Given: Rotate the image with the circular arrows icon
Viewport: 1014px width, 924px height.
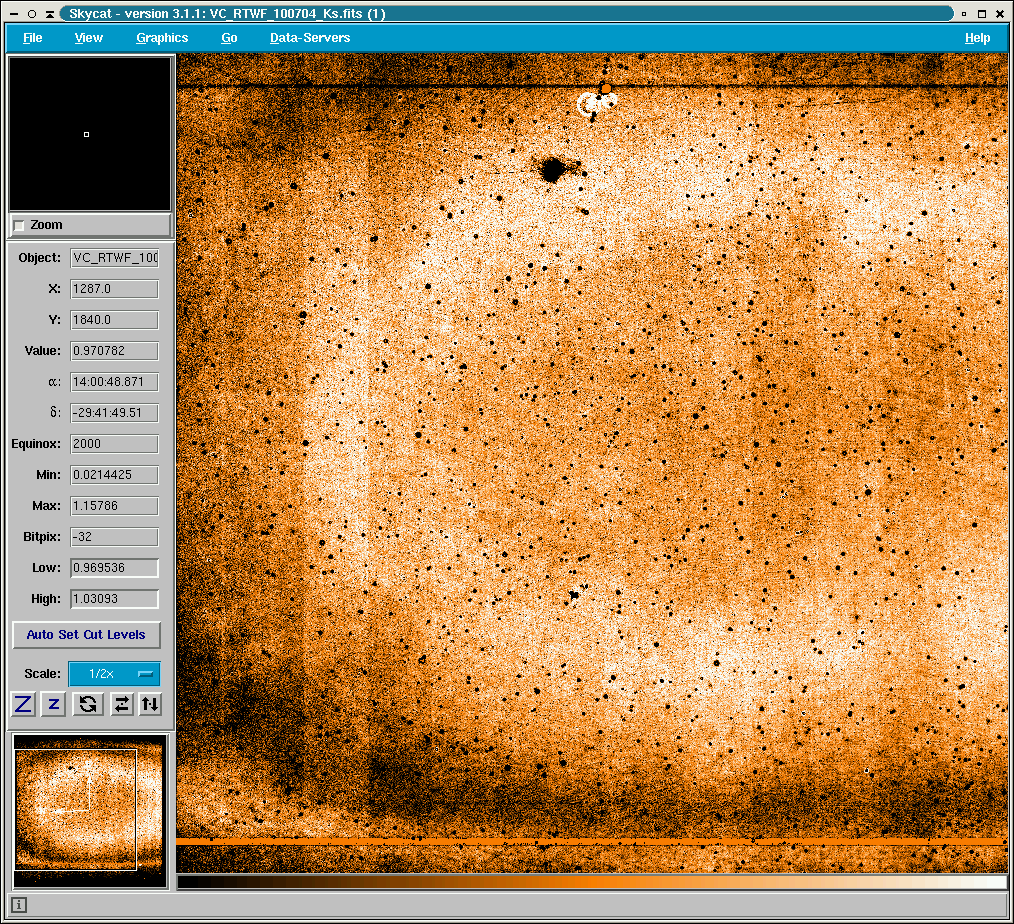Looking at the screenshot, I should [88, 704].
